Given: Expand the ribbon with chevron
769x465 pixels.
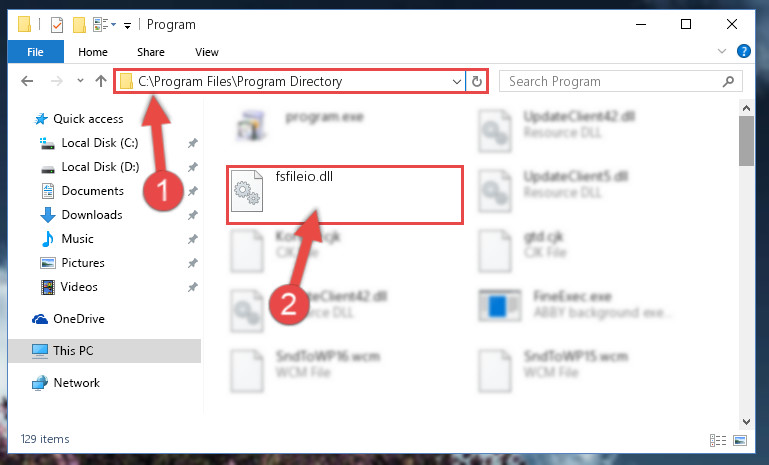Looking at the screenshot, I should [x=722, y=51].
